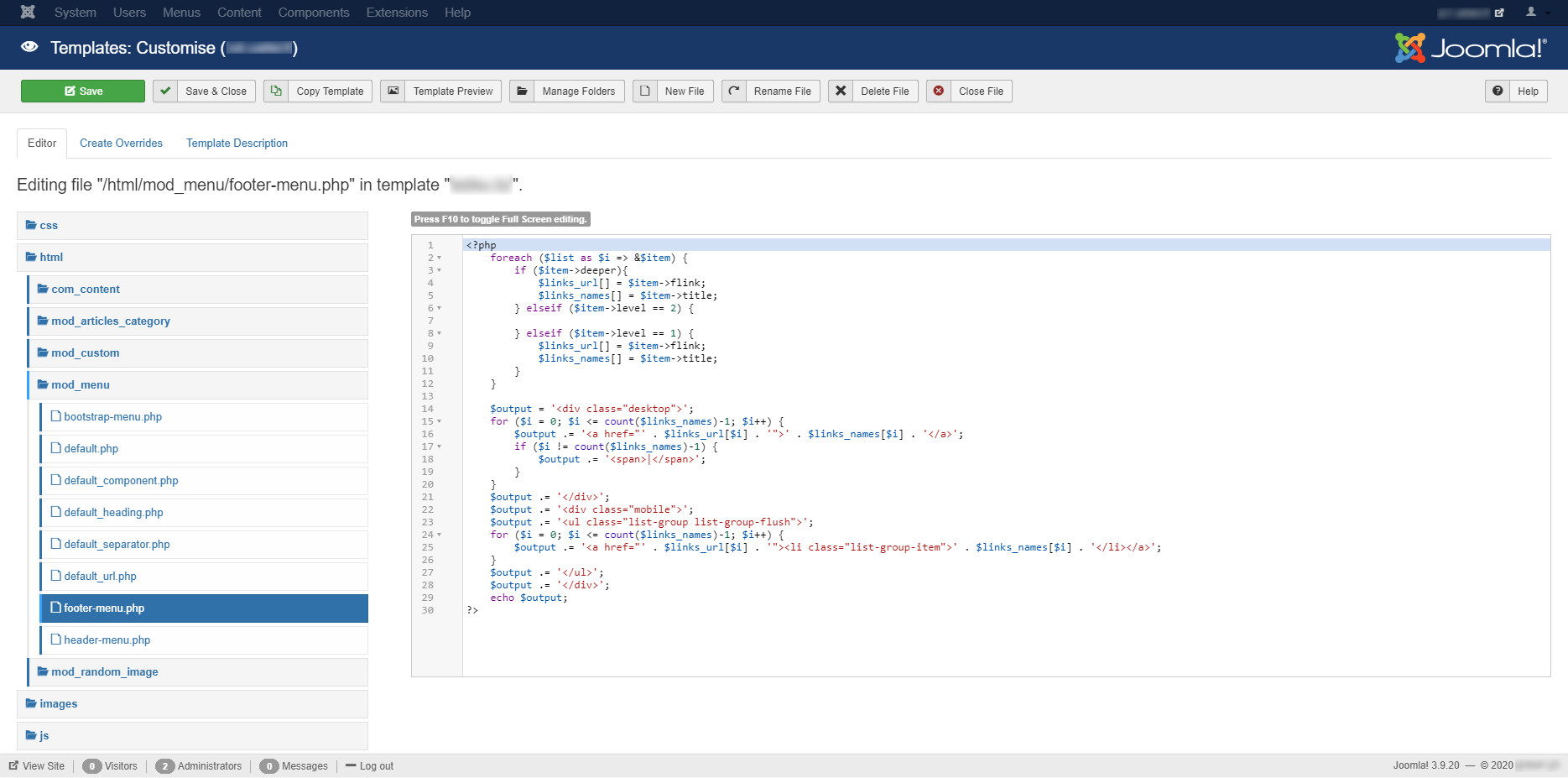Open the user account dropdown menu
The width and height of the screenshot is (1568, 778).
click(1536, 12)
